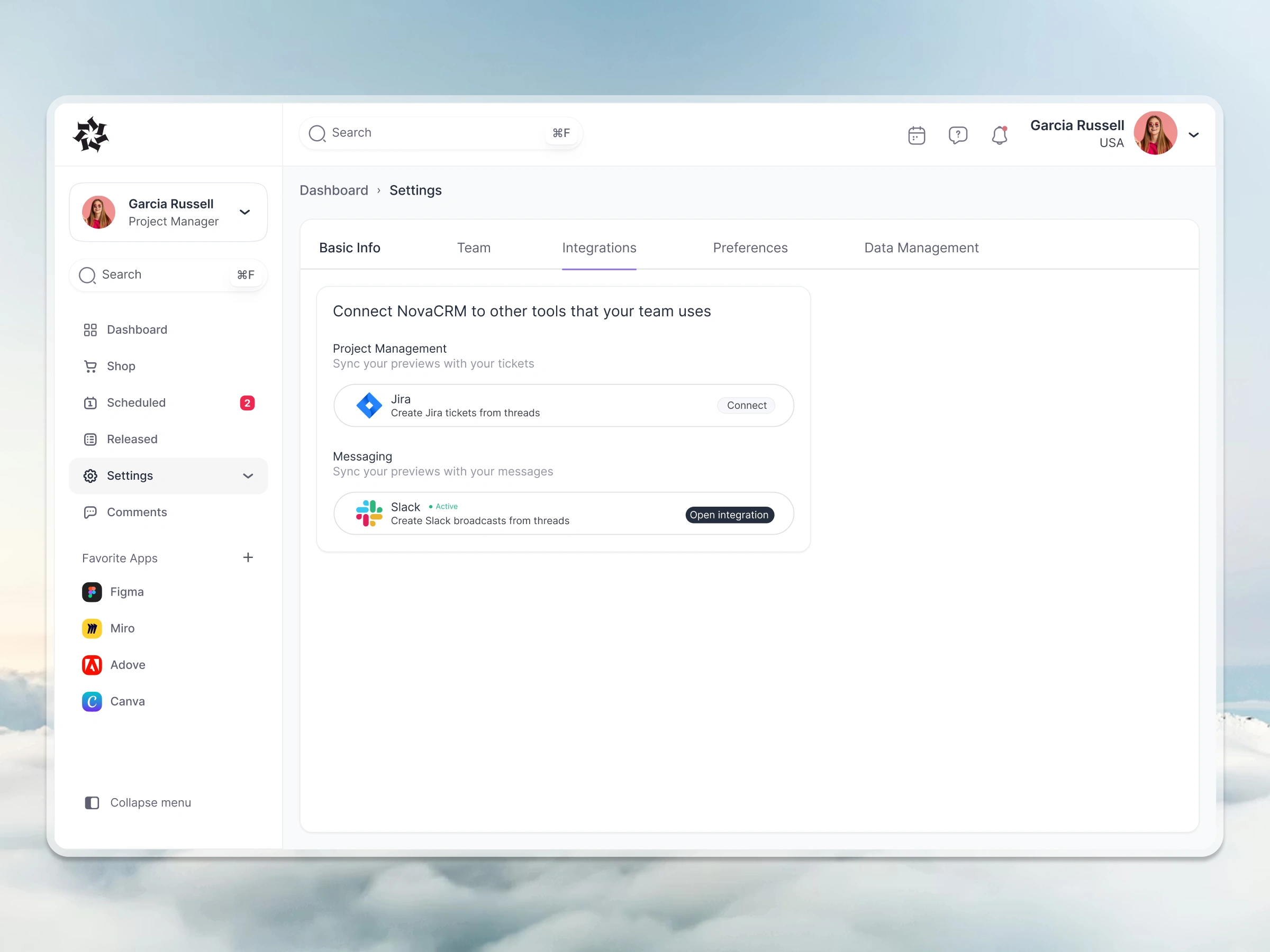
Task: Click the ⌘F shortcut hint in top search
Action: tap(561, 134)
